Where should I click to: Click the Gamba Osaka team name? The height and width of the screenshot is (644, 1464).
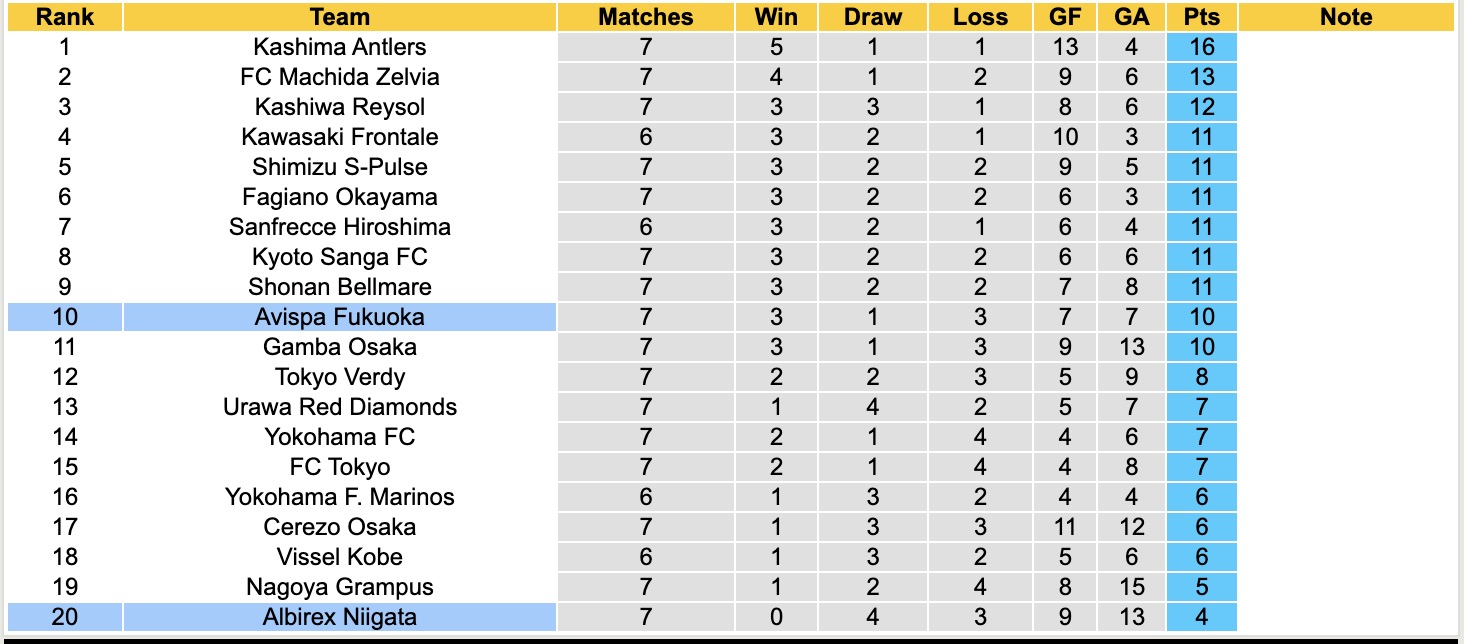pos(340,347)
